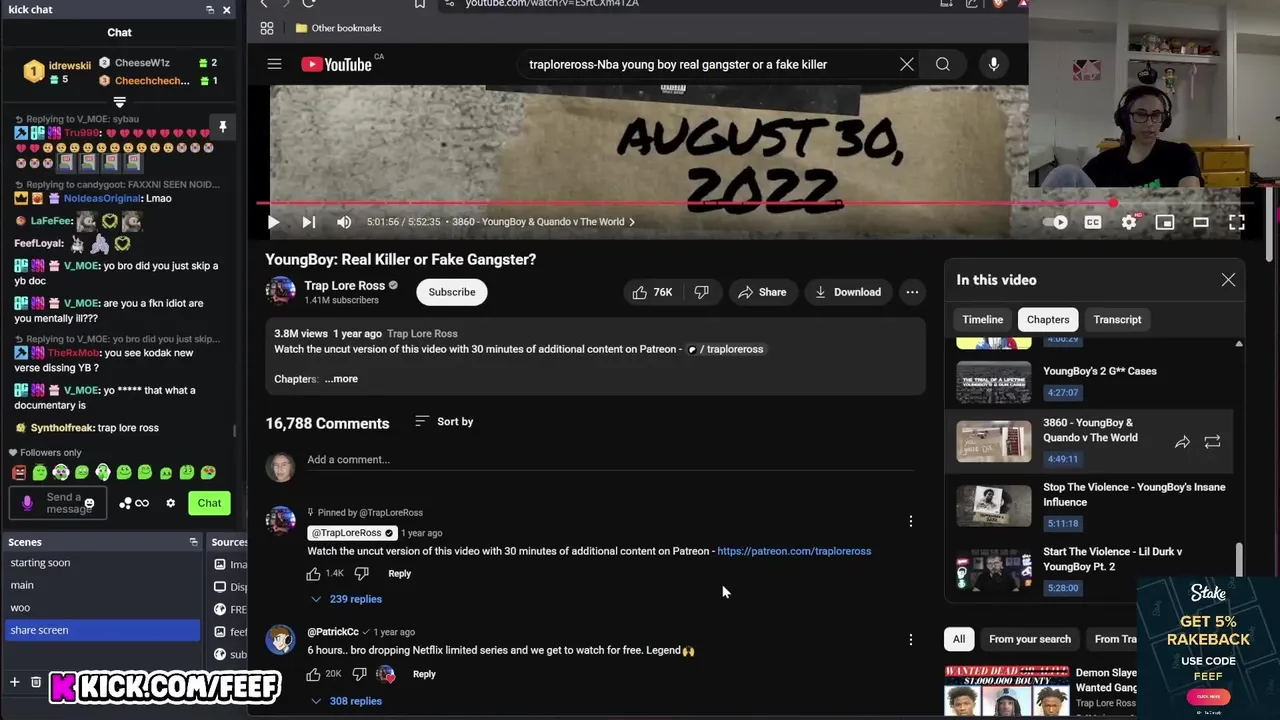The height and width of the screenshot is (720, 1280).
Task: Play the paused video
Action: coord(273,222)
